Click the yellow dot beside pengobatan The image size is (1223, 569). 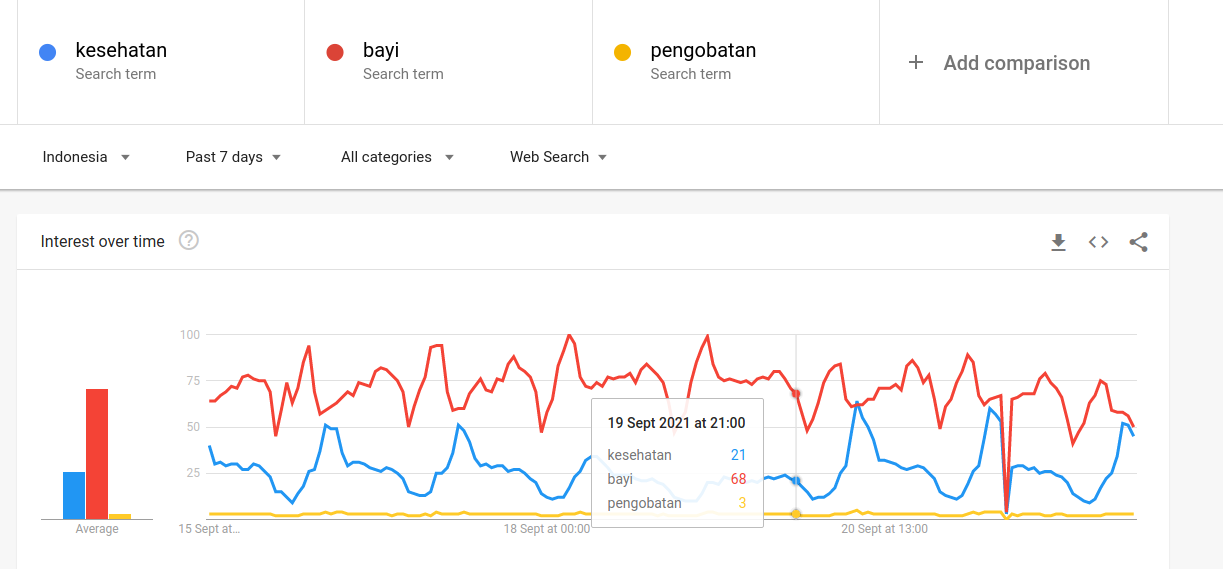coord(622,53)
